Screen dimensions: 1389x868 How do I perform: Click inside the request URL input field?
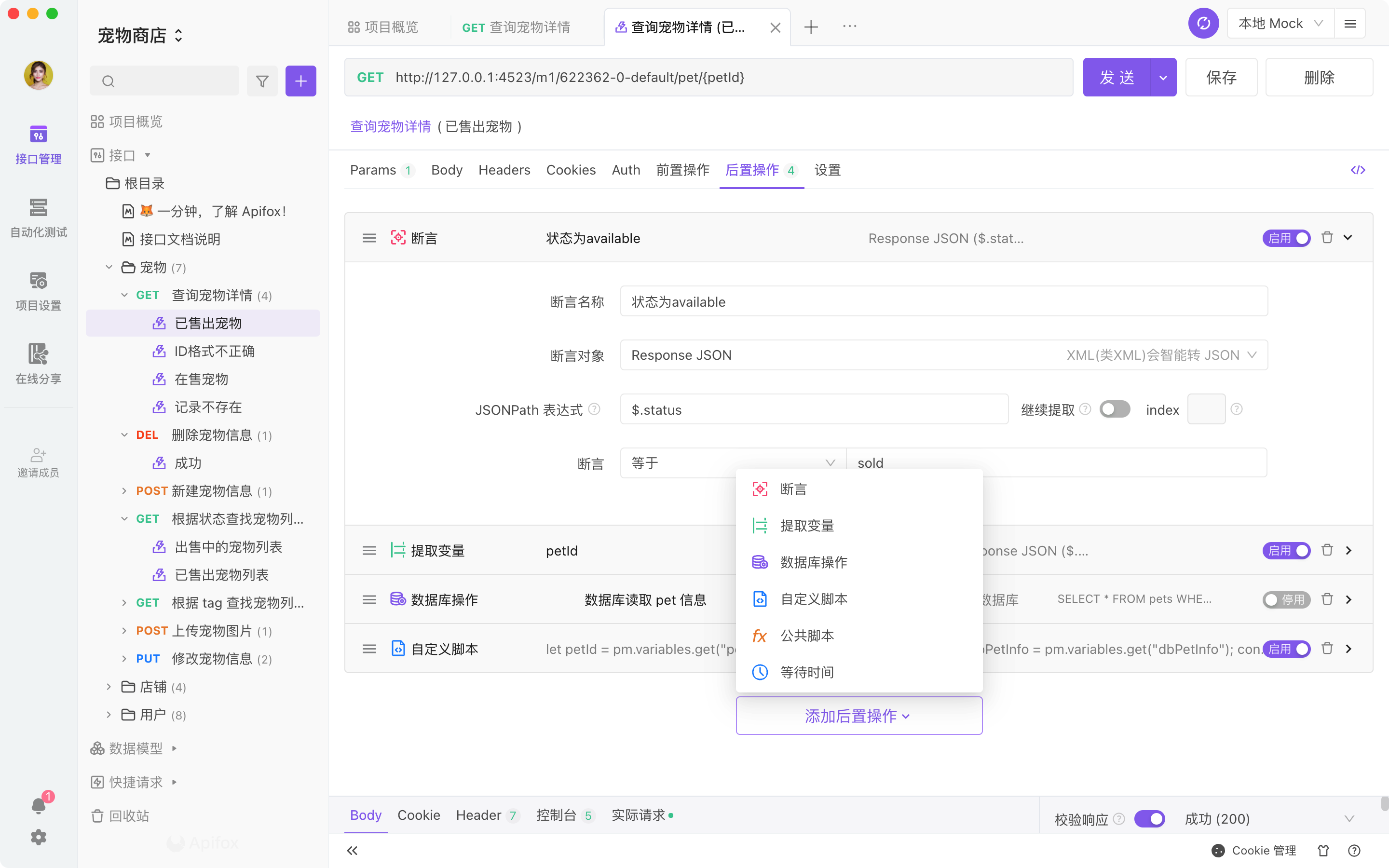(689, 77)
